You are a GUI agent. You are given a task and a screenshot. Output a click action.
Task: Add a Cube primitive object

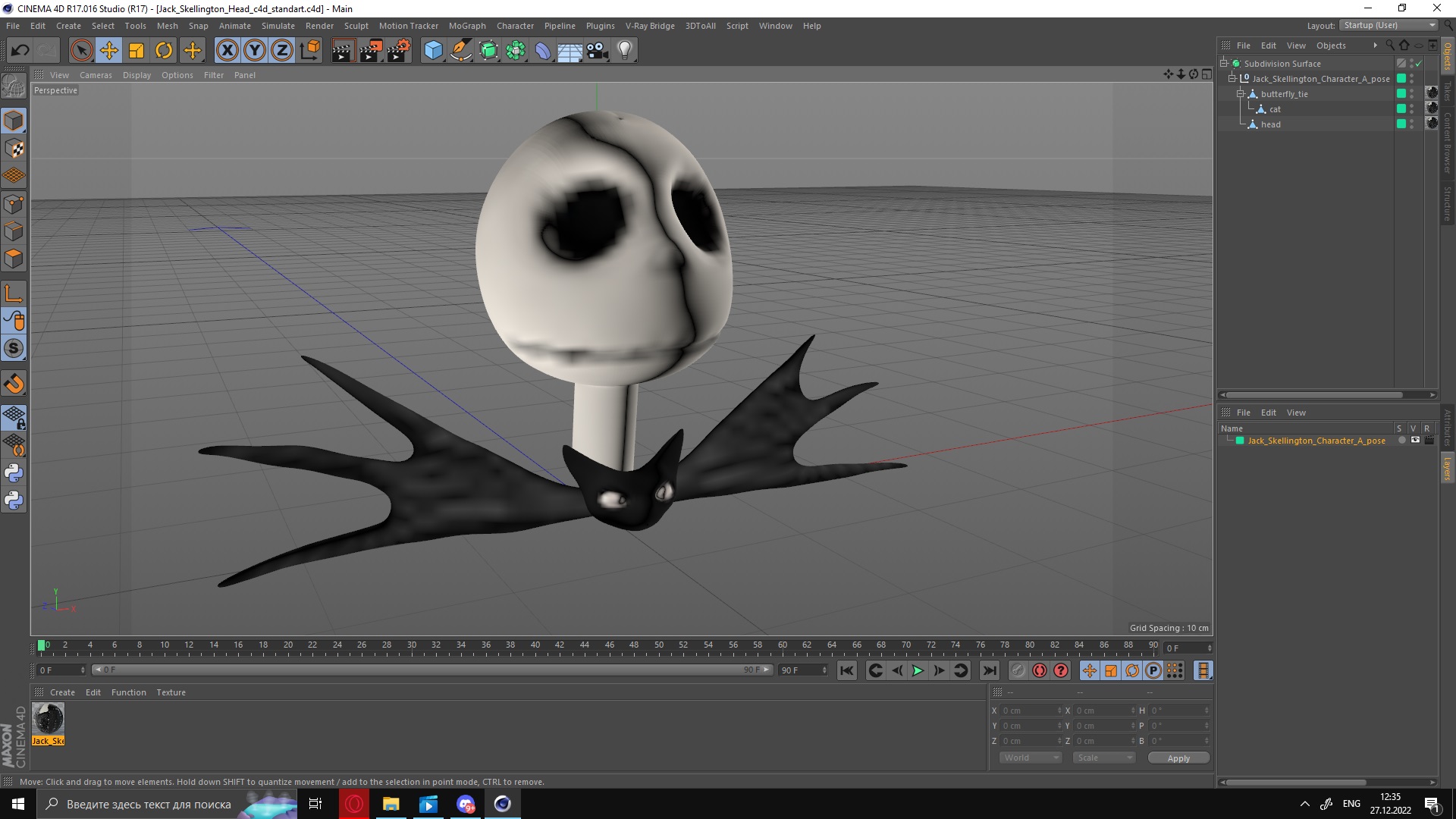(x=433, y=51)
